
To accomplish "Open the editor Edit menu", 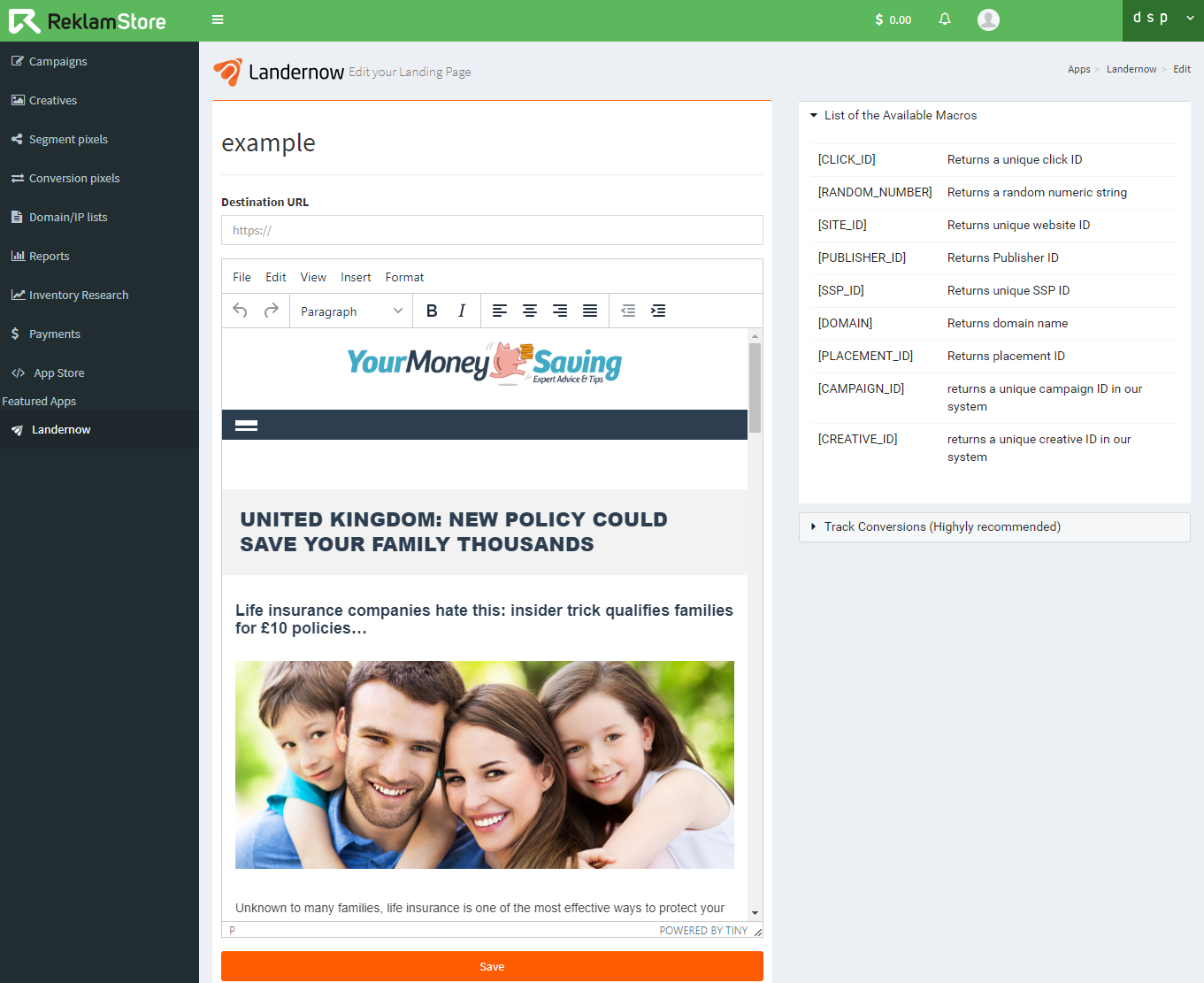I will [276, 277].
